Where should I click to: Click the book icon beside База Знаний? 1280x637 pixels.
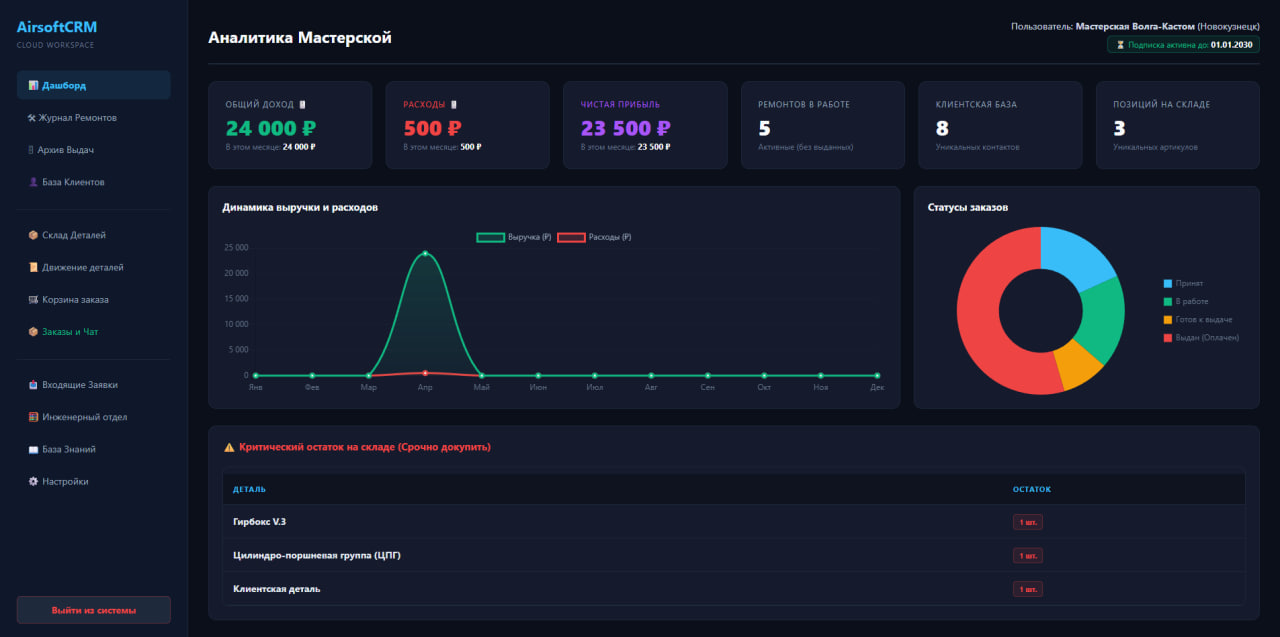[33, 449]
